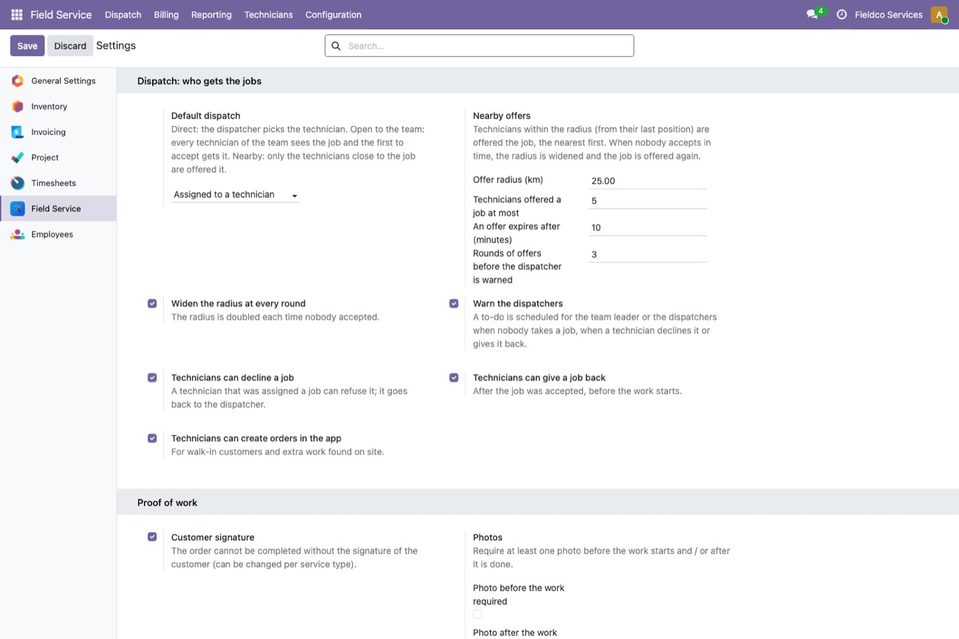Click the Fieldco Services company switcher
The width and height of the screenshot is (959, 639).
[x=889, y=15]
